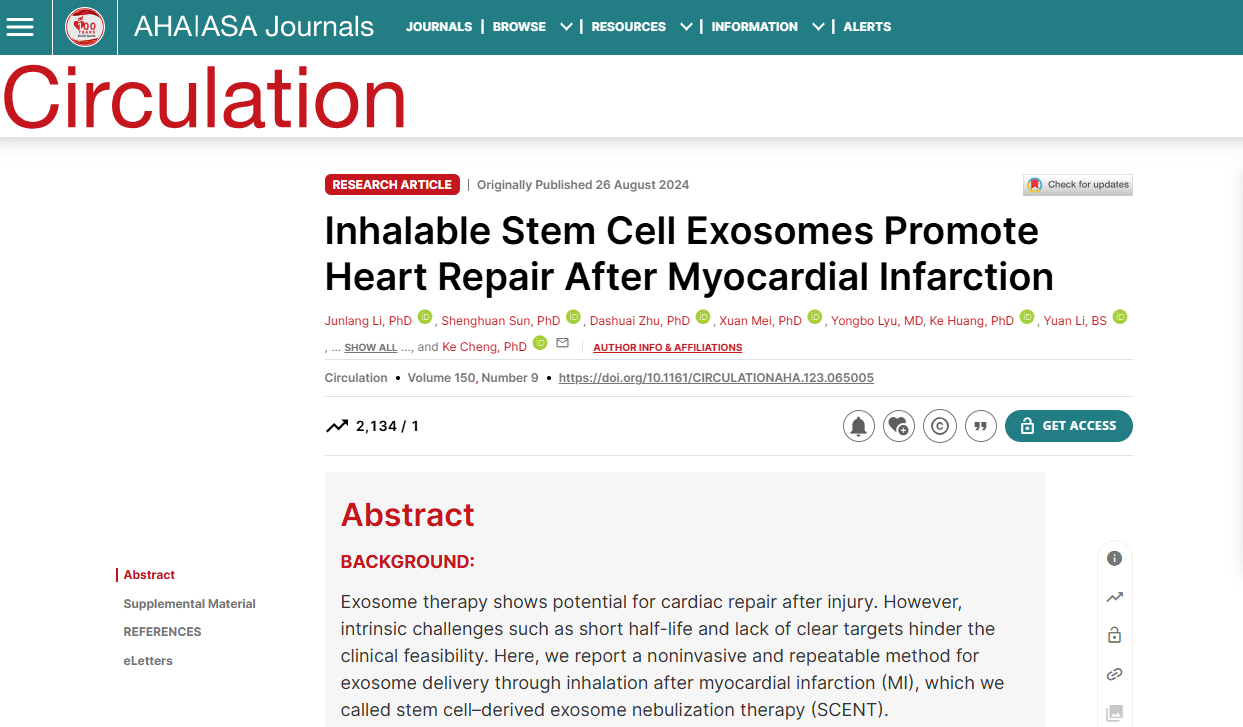Click the side rail metrics trend icon
The height and width of the screenshot is (727, 1243).
(1114, 598)
